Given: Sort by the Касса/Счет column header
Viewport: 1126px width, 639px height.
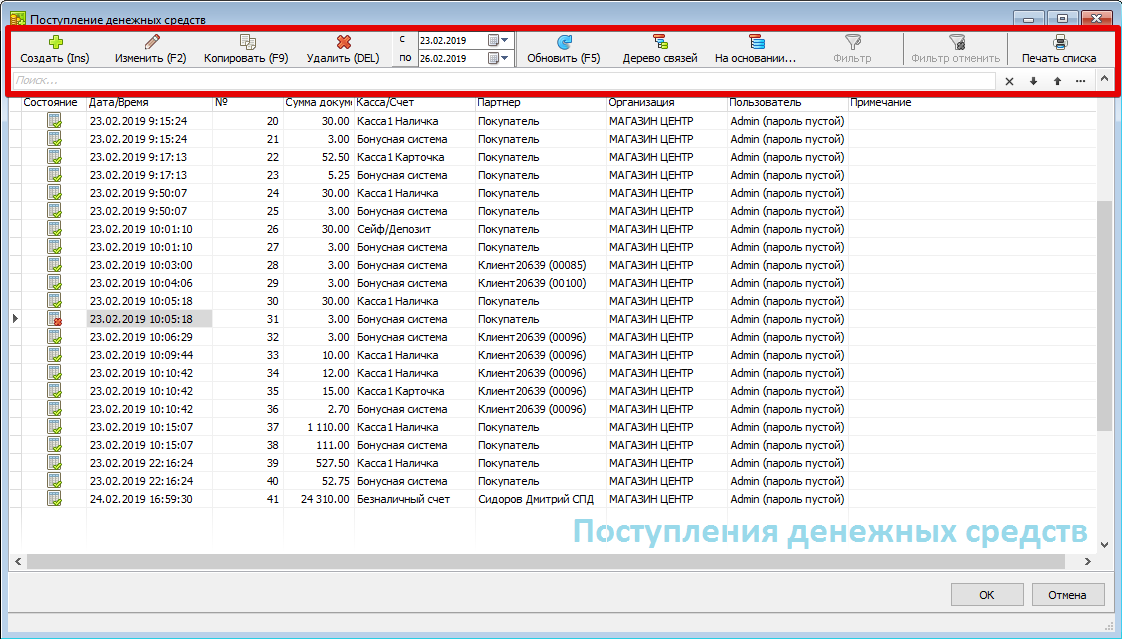Looking at the screenshot, I should [x=414, y=103].
